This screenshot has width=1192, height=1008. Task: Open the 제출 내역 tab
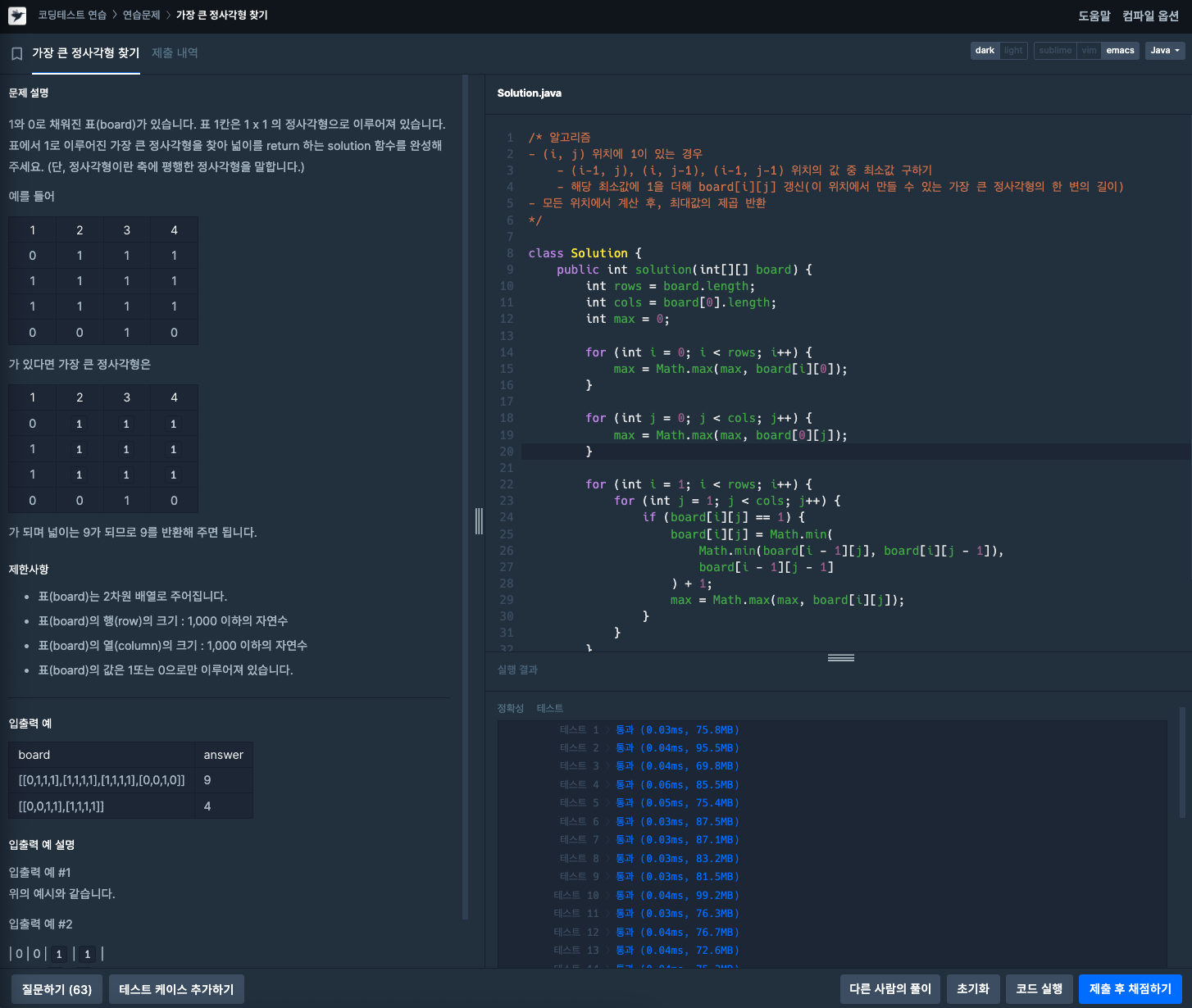click(175, 53)
